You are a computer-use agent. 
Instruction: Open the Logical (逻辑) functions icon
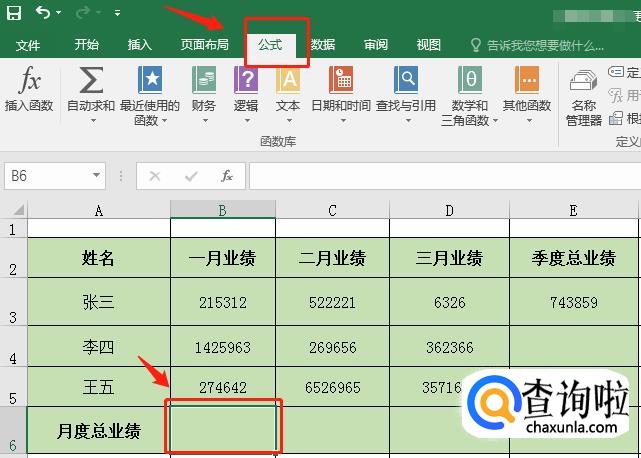point(245,81)
